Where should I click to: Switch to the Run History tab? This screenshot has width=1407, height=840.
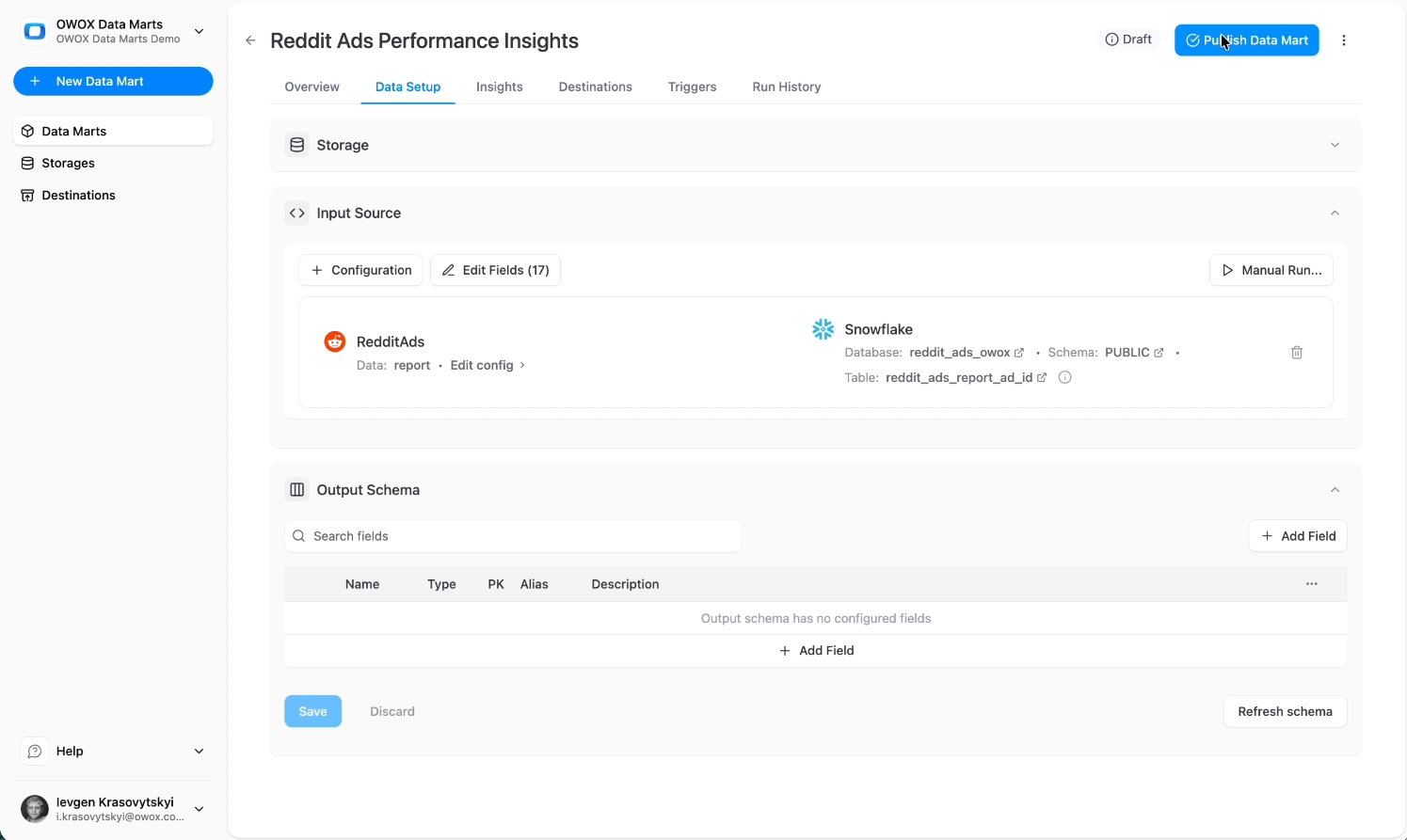(786, 87)
